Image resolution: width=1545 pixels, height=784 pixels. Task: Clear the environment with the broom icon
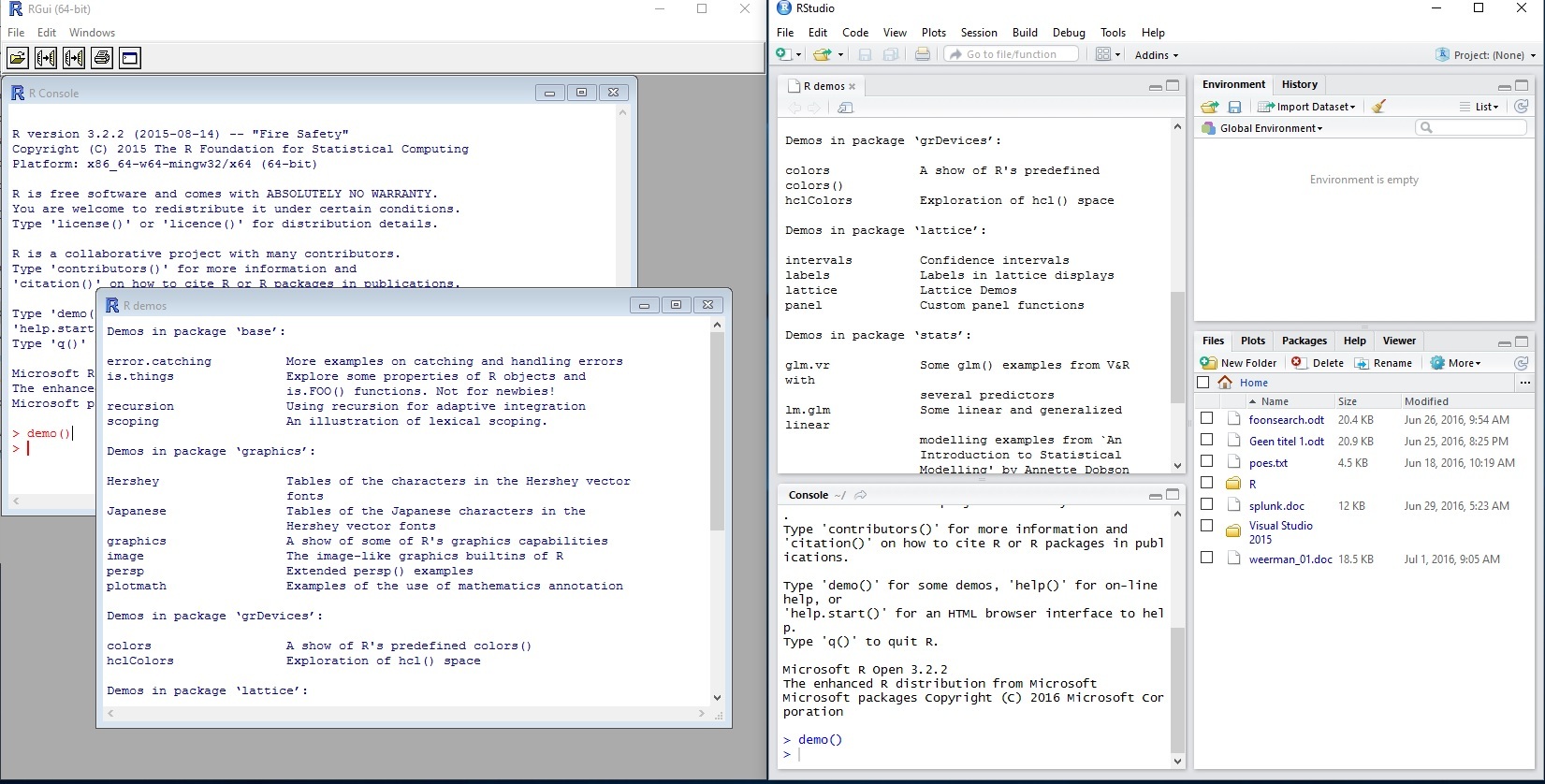[1378, 107]
